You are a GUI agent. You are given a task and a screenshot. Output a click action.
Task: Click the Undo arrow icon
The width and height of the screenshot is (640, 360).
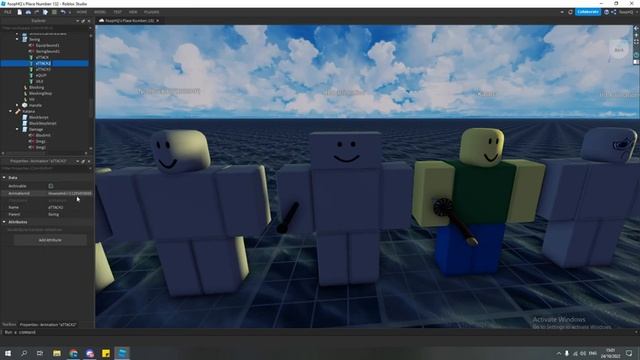tap(63, 12)
